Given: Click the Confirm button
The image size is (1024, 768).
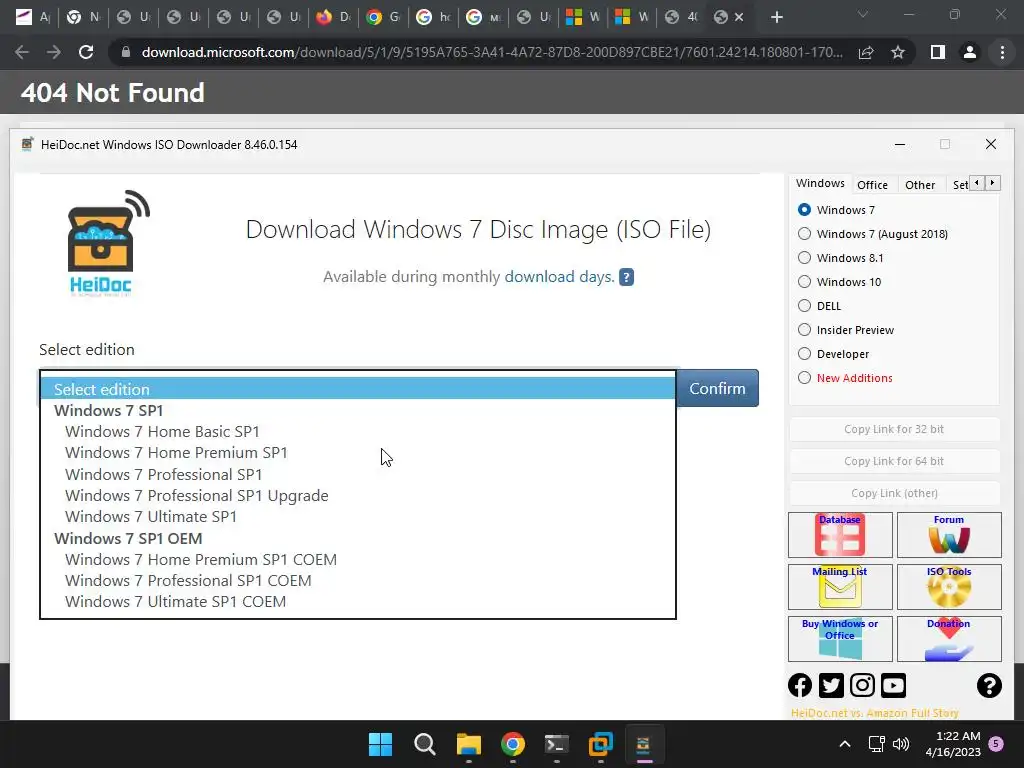Looking at the screenshot, I should [x=717, y=388].
